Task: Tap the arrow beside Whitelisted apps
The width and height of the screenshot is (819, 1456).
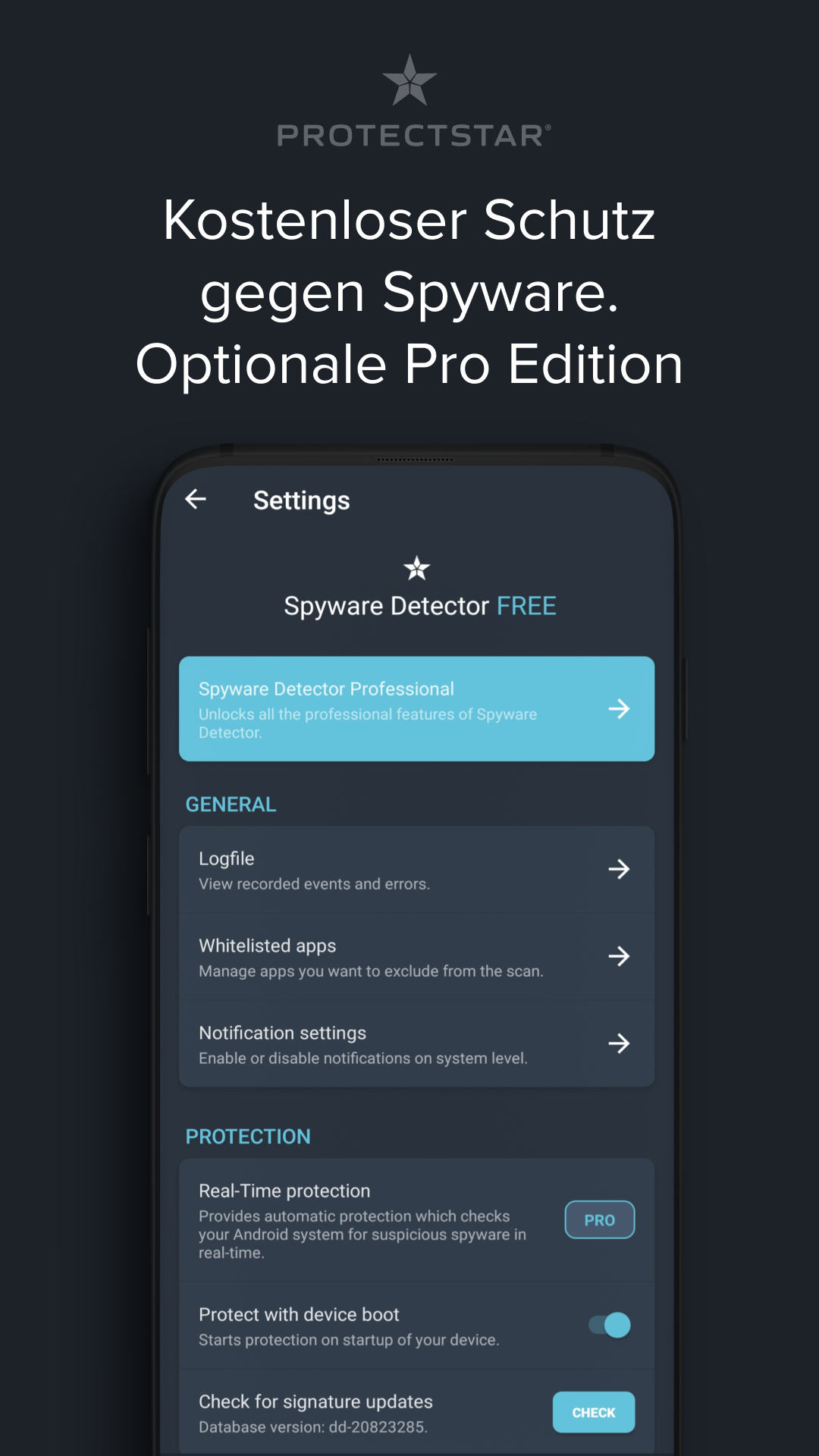Action: click(619, 956)
